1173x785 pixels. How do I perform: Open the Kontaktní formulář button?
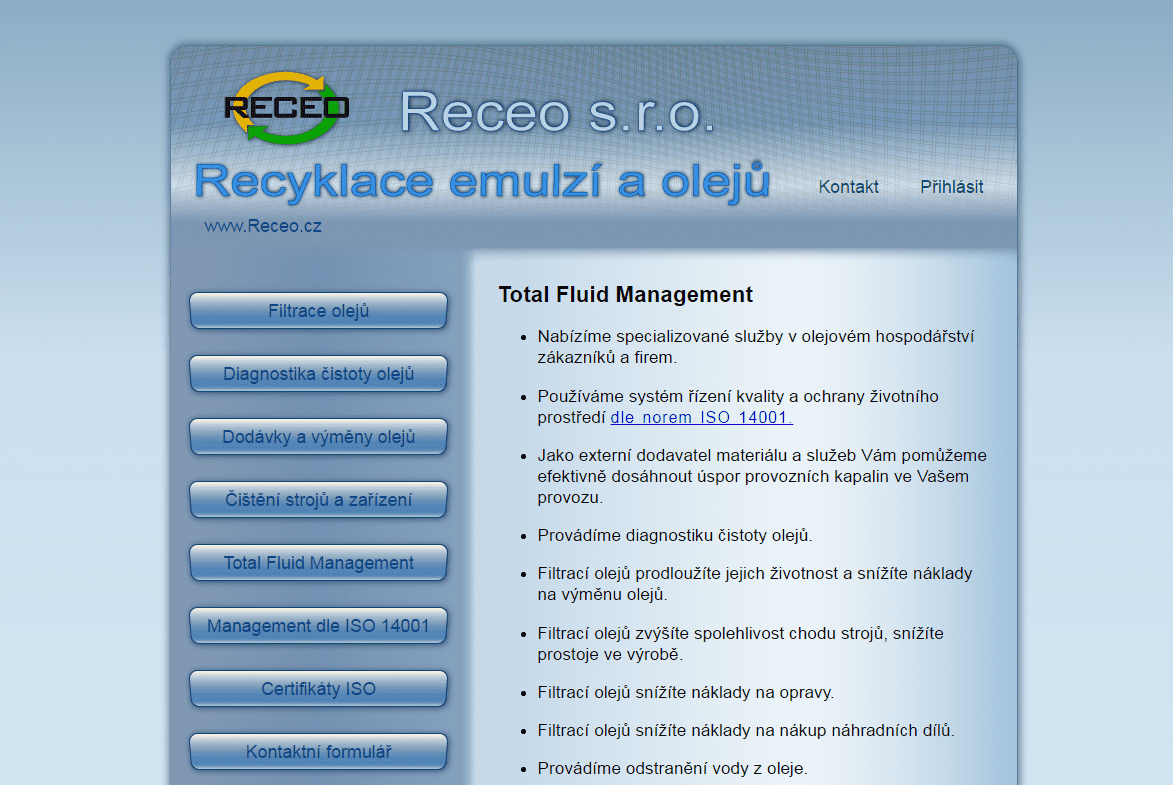pyautogui.click(x=319, y=751)
